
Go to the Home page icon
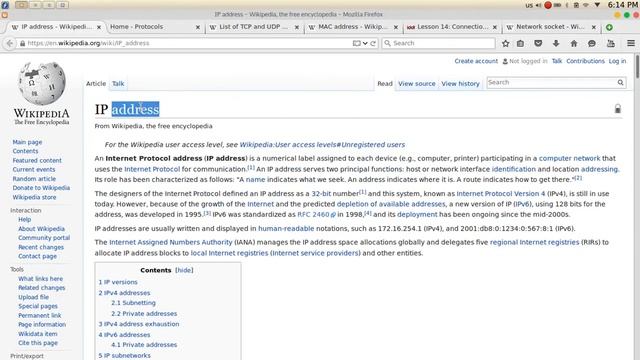coord(574,43)
